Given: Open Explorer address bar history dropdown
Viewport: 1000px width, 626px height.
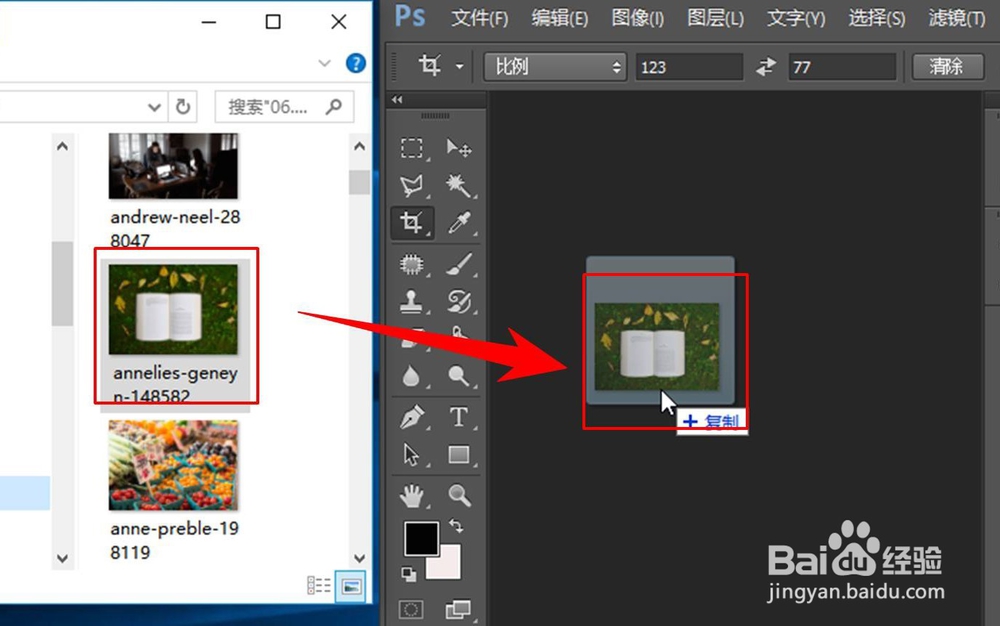Looking at the screenshot, I should point(154,107).
